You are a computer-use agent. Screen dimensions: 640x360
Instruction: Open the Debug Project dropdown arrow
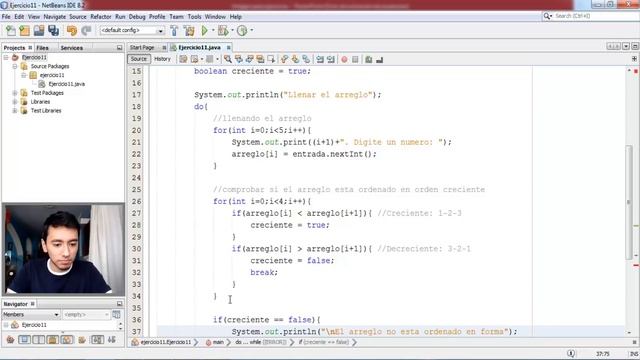[x=232, y=31]
